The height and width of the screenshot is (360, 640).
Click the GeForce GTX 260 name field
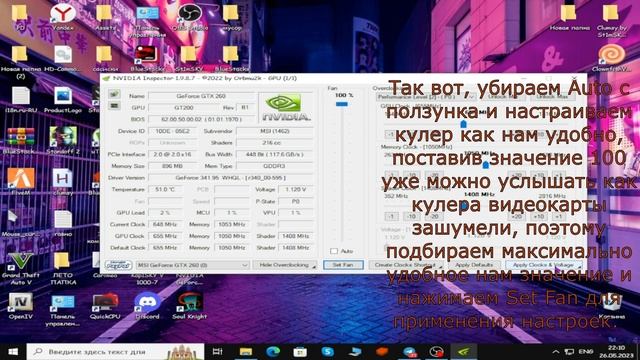201,96
